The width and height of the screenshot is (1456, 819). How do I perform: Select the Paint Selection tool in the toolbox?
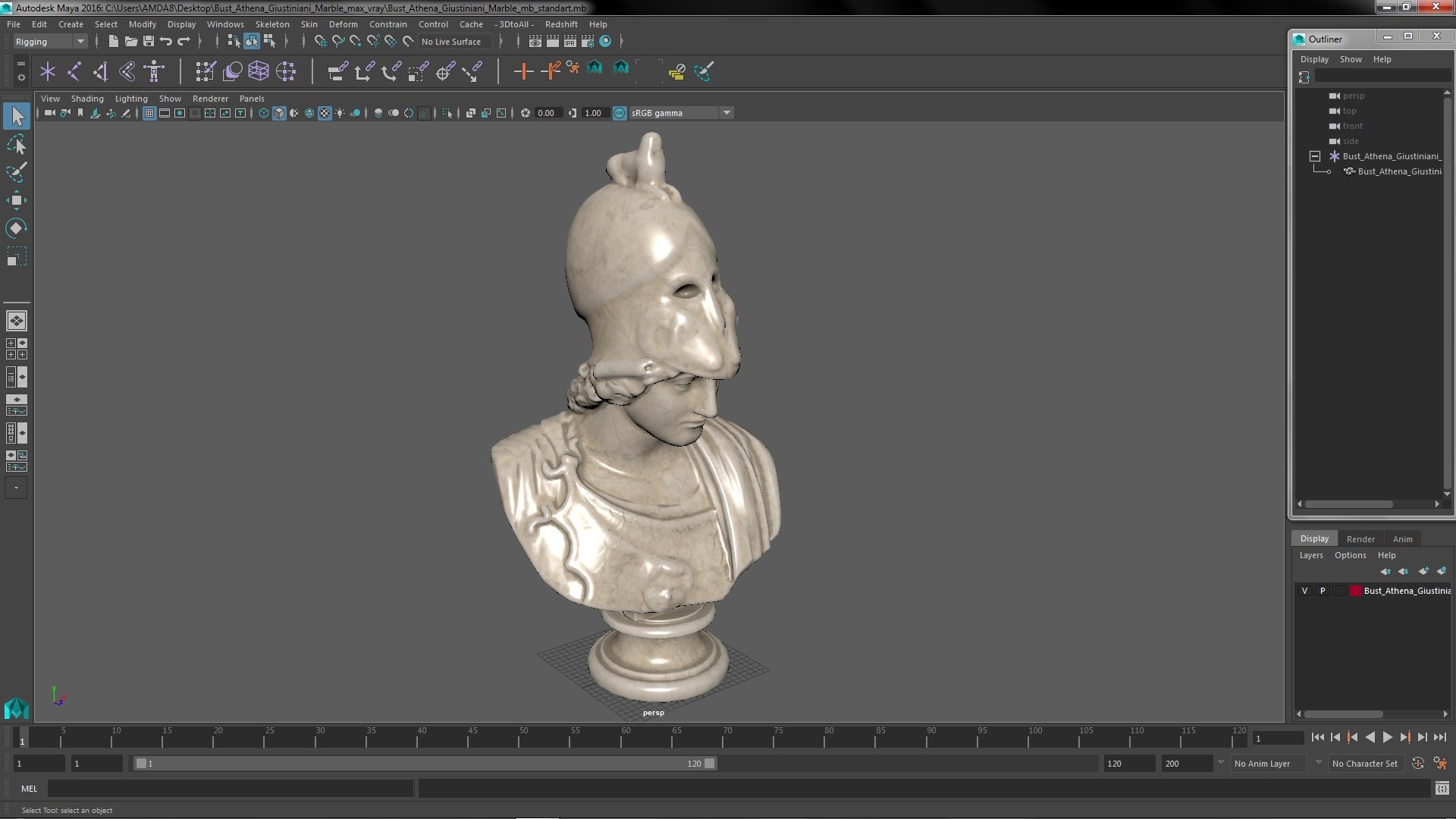tap(16, 172)
